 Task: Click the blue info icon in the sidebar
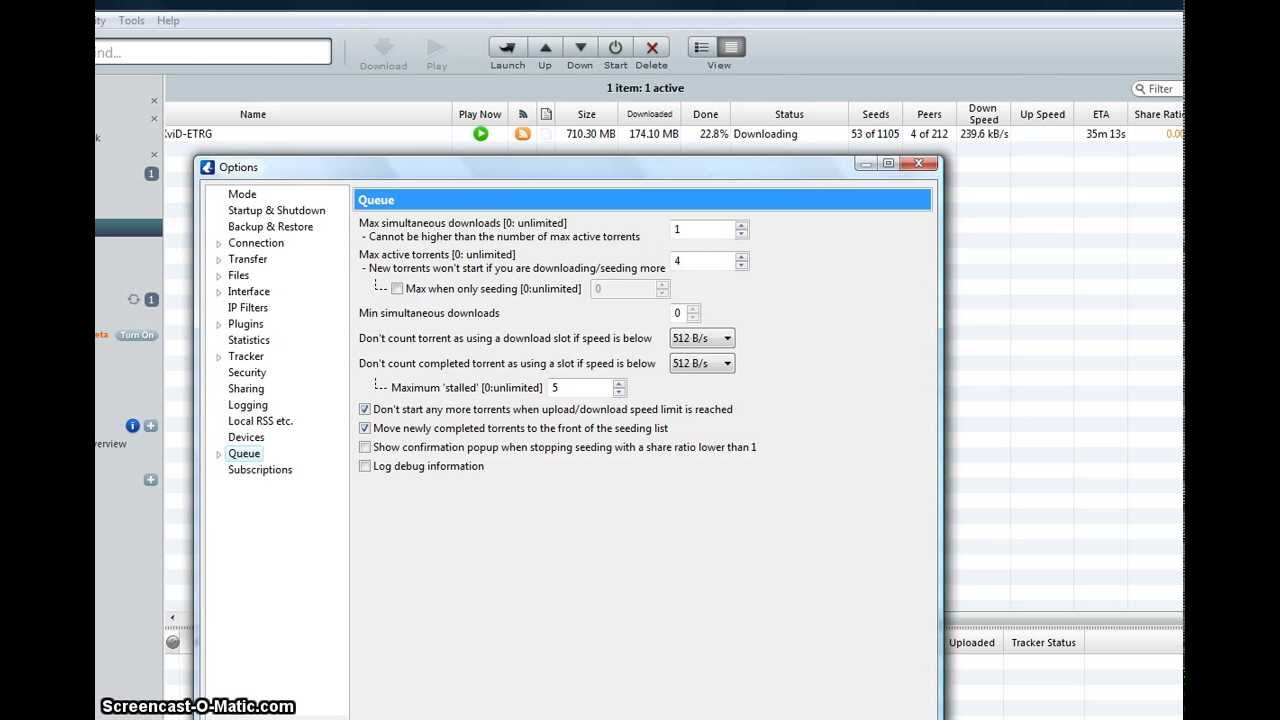coord(132,426)
